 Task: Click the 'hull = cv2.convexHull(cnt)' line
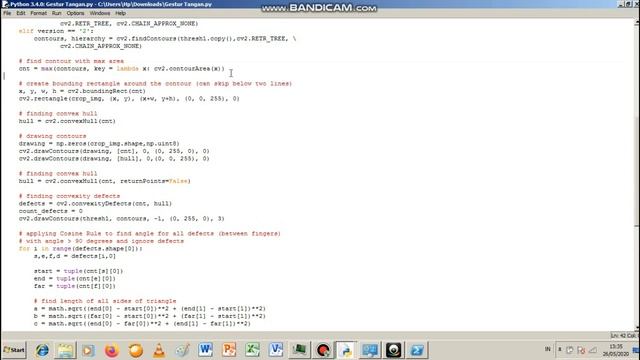[67, 121]
